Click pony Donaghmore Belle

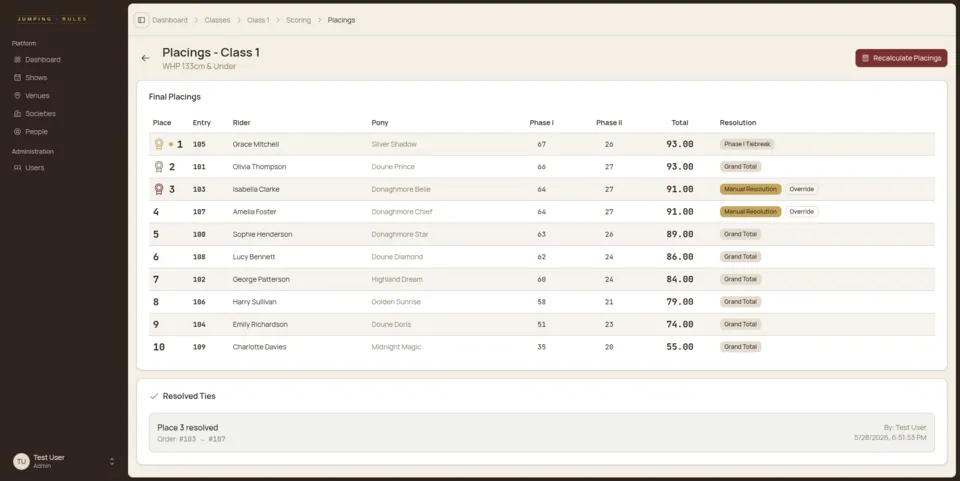pyautogui.click(x=401, y=189)
